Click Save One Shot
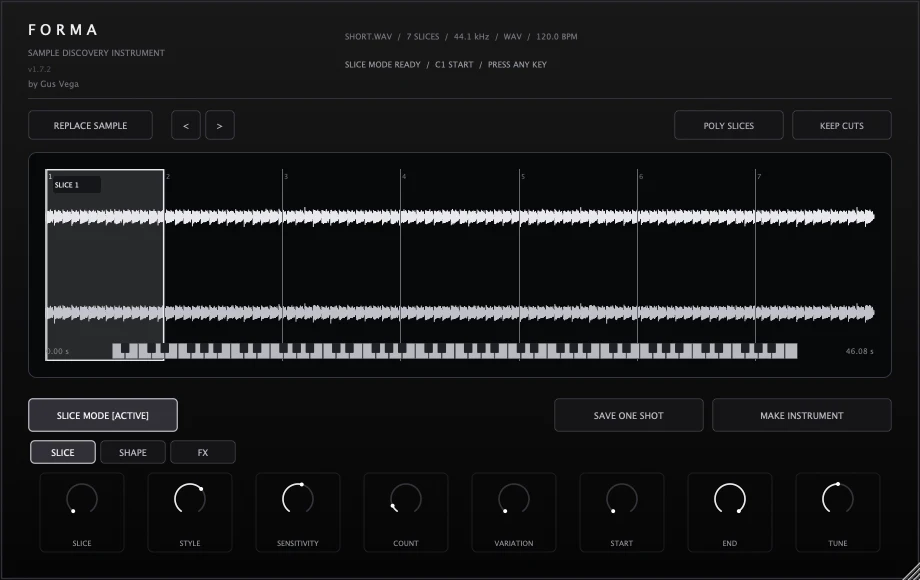This screenshot has height=580, width=920. (628, 415)
